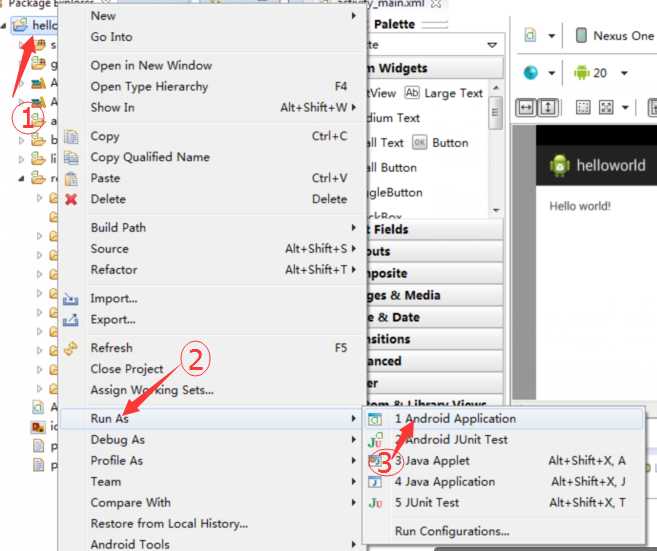Click the Nexus One device icon

point(581,36)
